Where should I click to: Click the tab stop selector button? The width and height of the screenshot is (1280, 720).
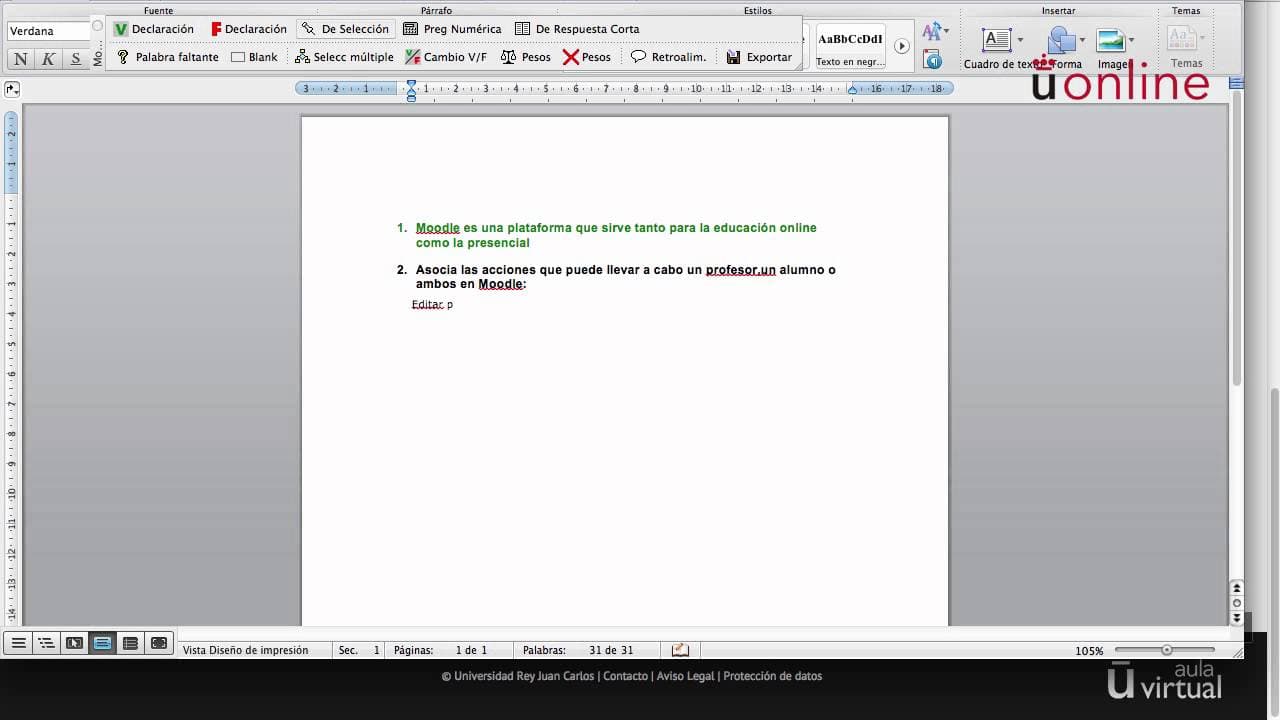(x=11, y=89)
